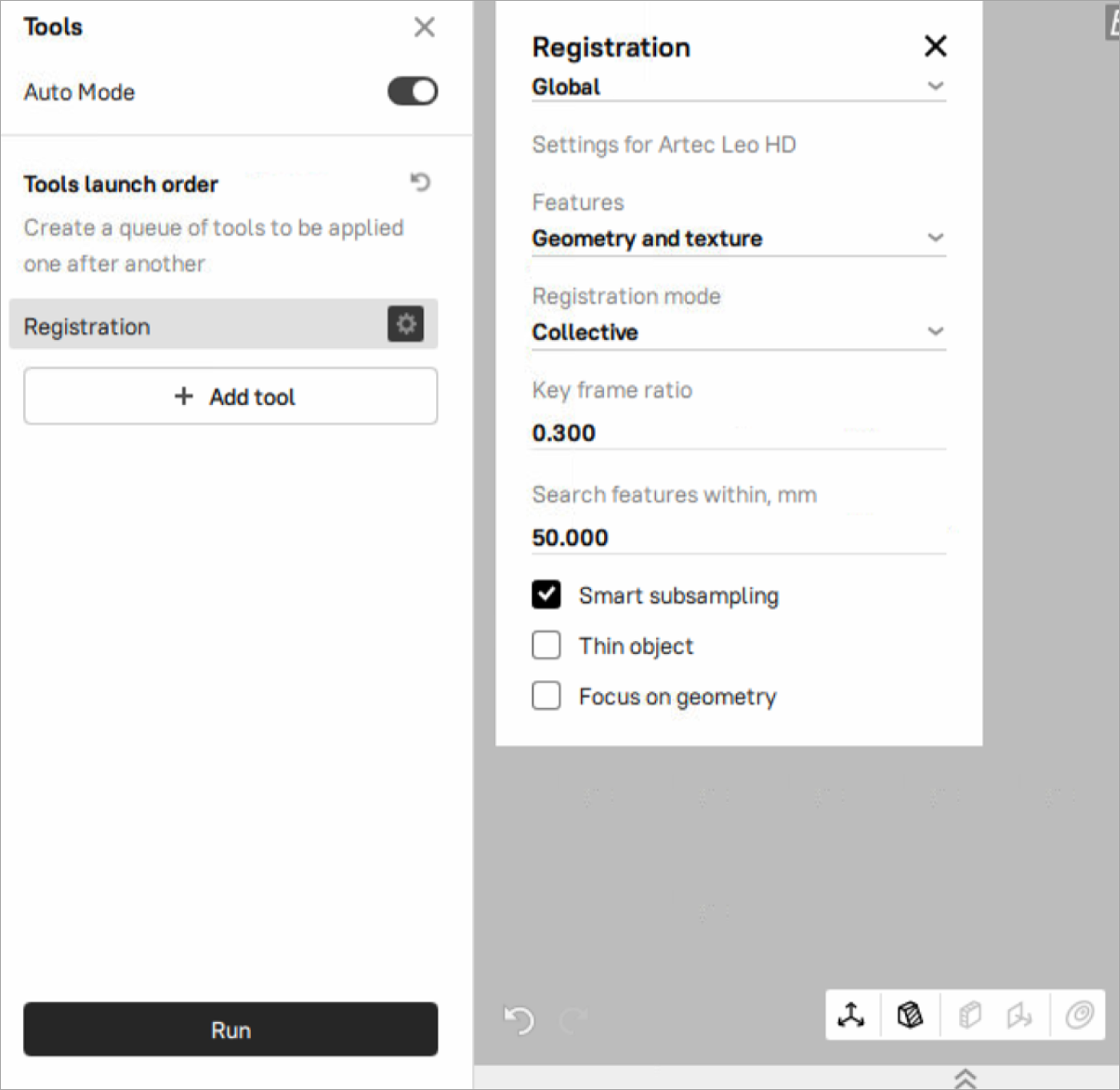1120x1090 pixels.
Task: Reset tools launch order
Action: point(420,182)
